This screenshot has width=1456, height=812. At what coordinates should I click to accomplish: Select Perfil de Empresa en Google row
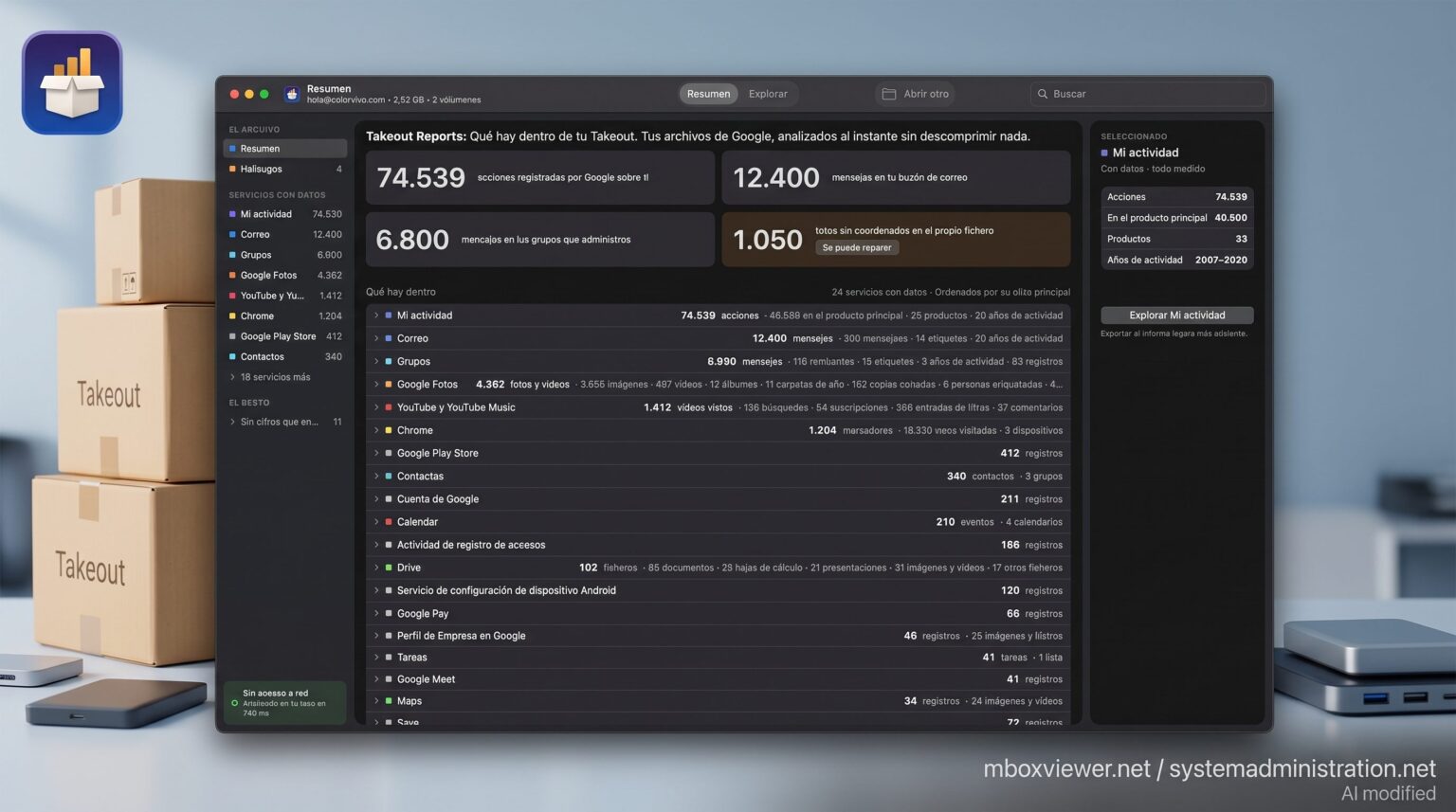(x=719, y=636)
